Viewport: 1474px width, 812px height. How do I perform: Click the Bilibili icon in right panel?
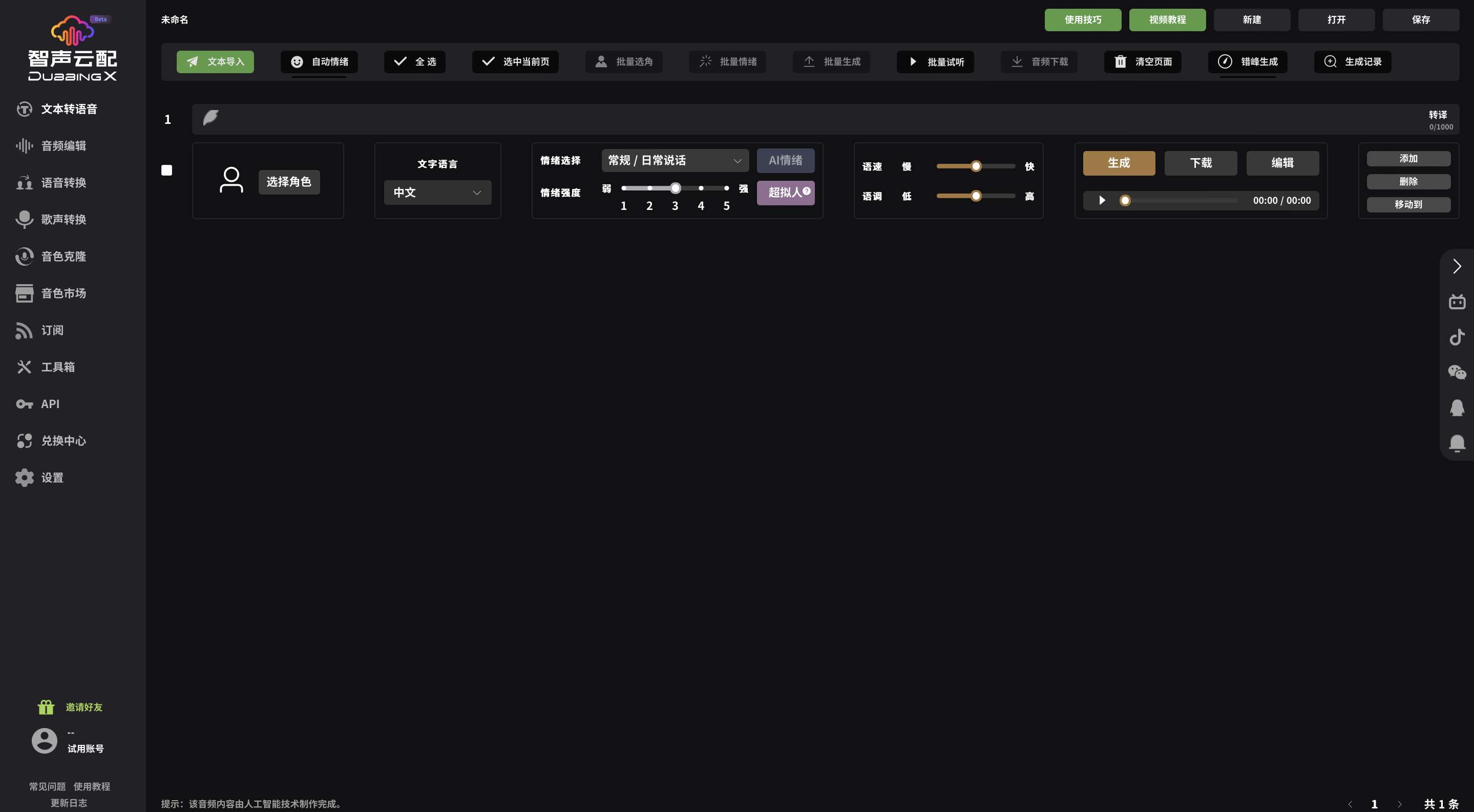1457,302
